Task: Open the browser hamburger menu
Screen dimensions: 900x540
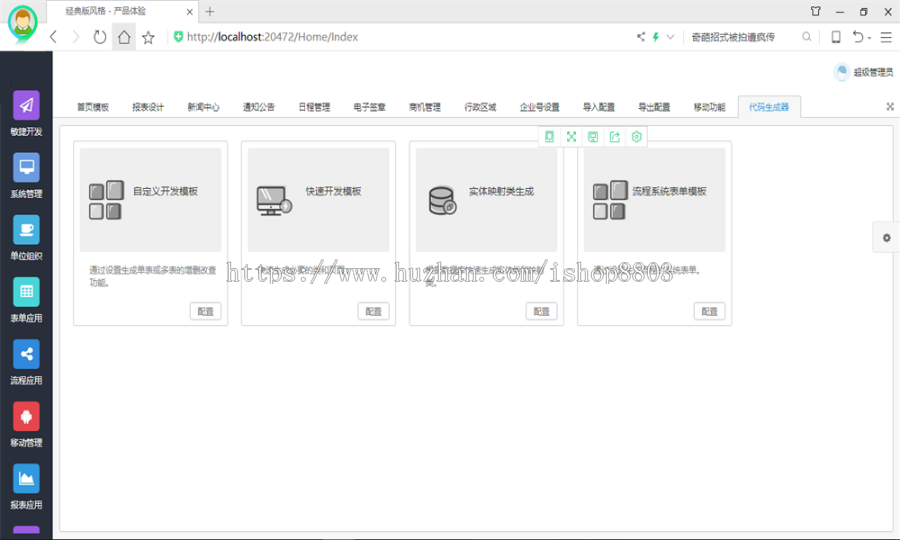Action: (x=886, y=37)
